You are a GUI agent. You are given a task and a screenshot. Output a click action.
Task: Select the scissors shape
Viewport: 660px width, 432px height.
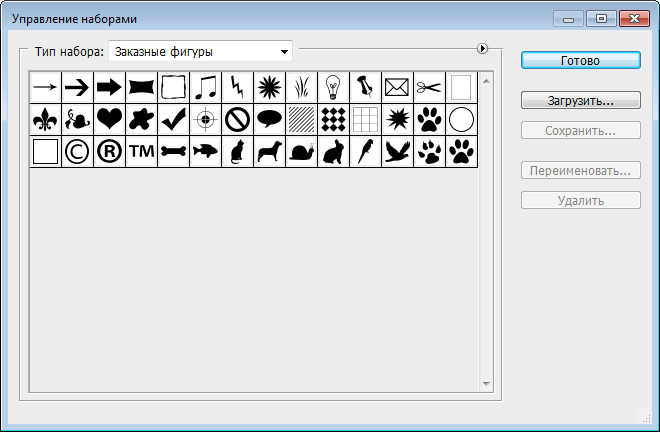(429, 88)
